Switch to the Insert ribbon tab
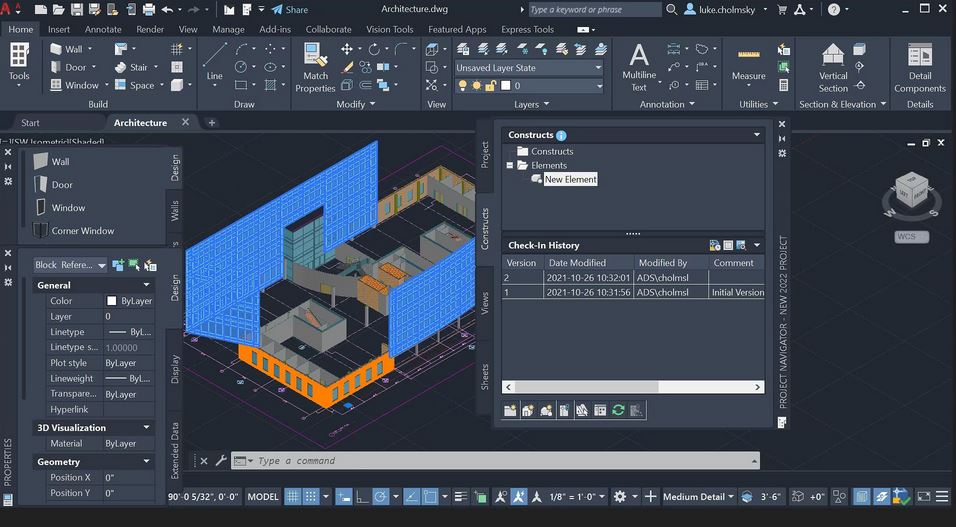Image resolution: width=956 pixels, height=527 pixels. tap(59, 29)
